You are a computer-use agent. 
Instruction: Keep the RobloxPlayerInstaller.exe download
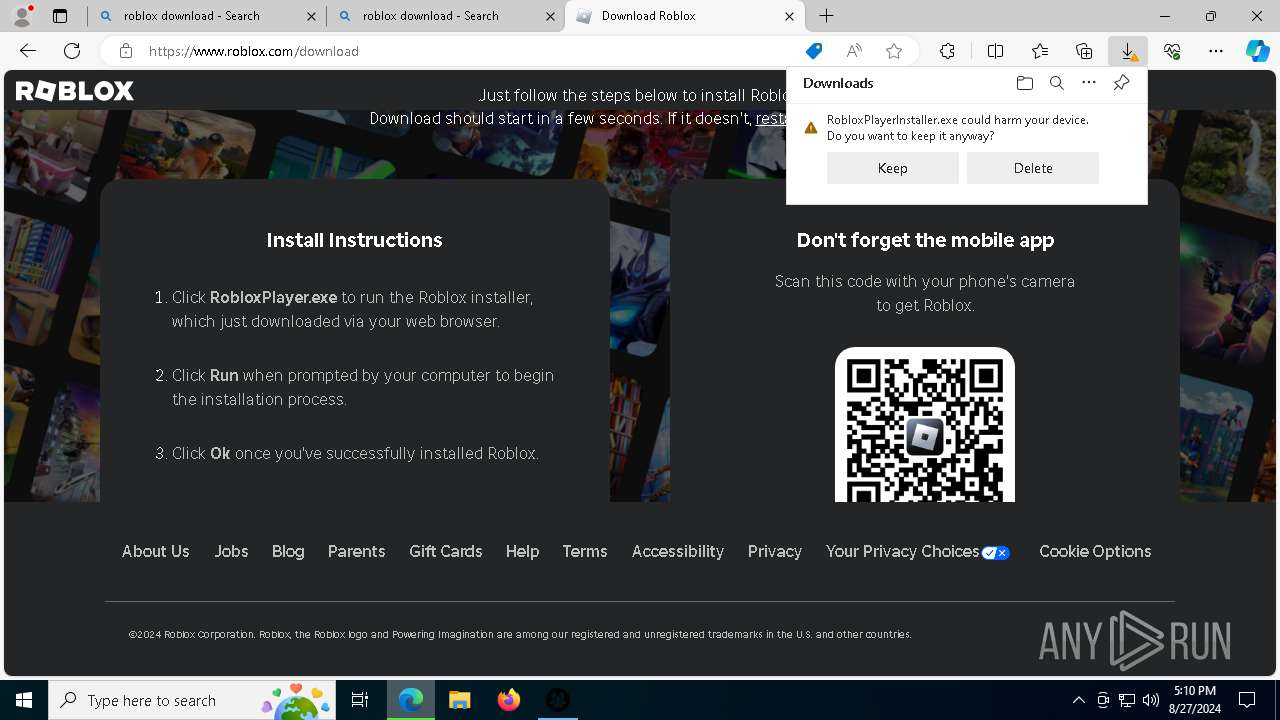pos(892,168)
